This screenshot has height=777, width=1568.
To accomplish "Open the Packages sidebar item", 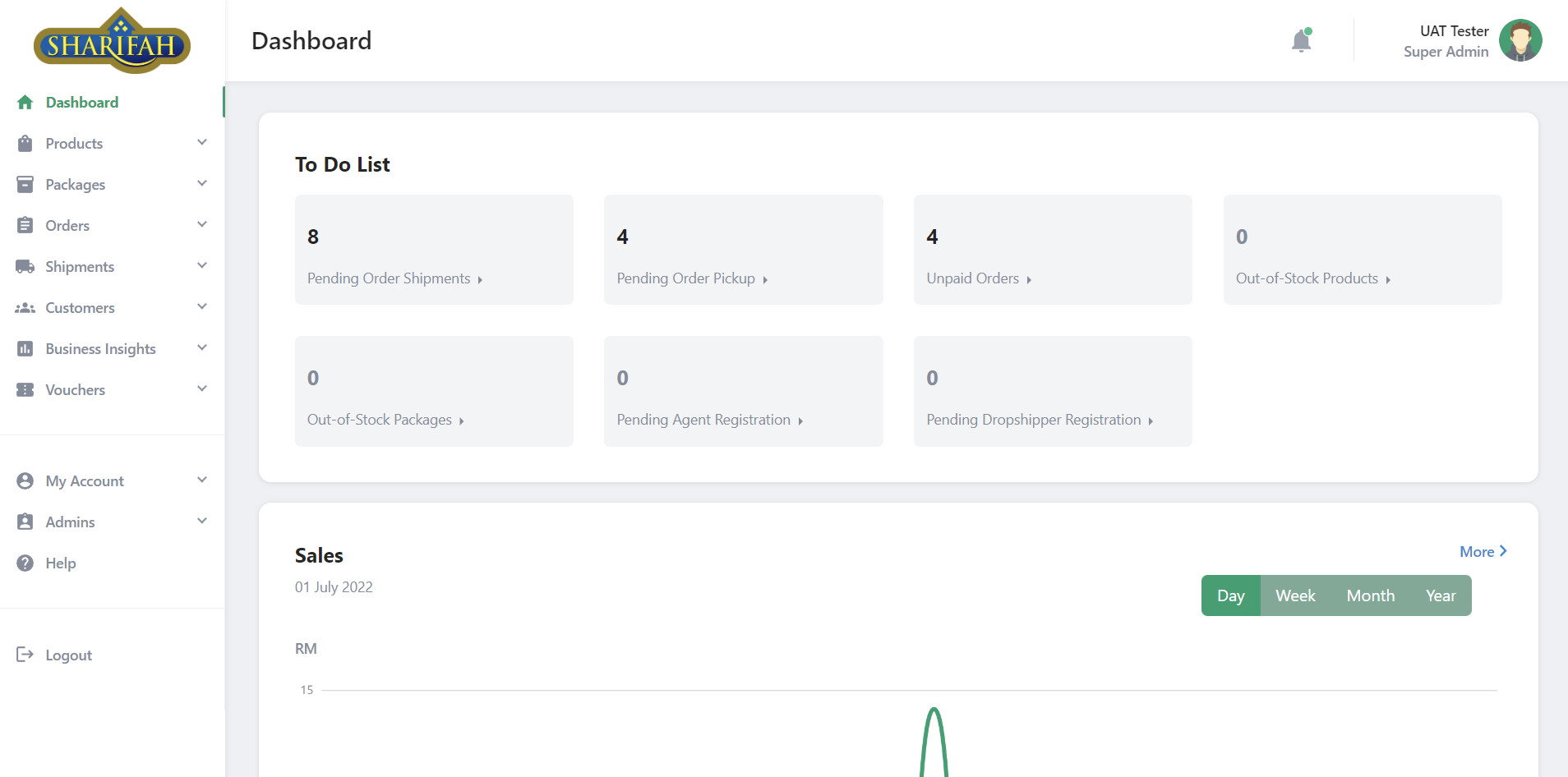I will 112,185.
